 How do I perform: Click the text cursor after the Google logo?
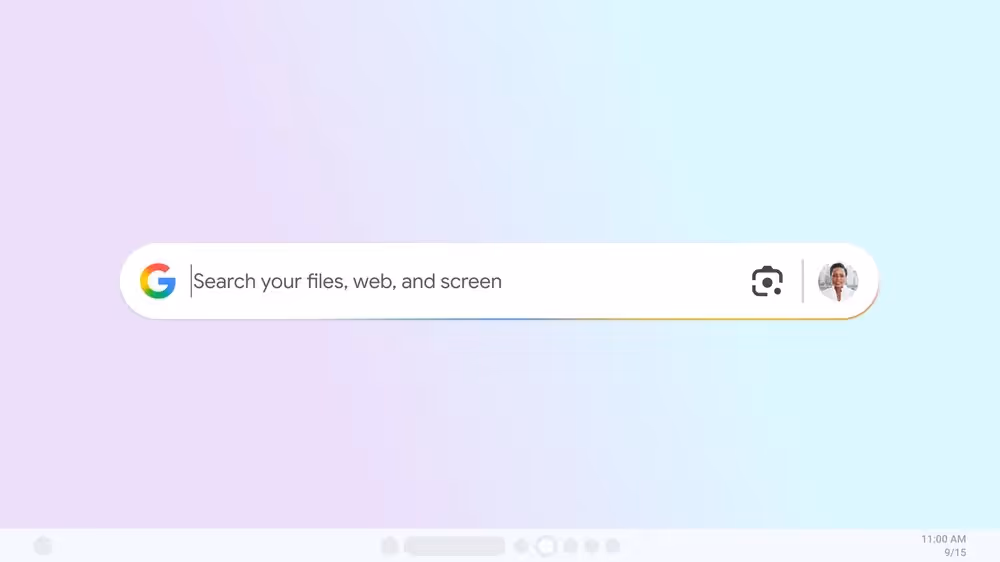[191, 281]
